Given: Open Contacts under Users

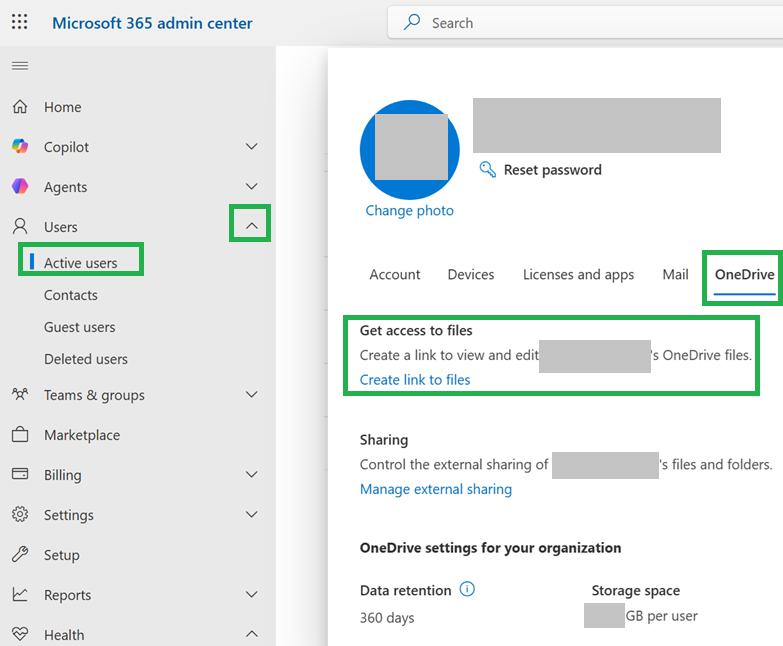Looking at the screenshot, I should pos(70,295).
